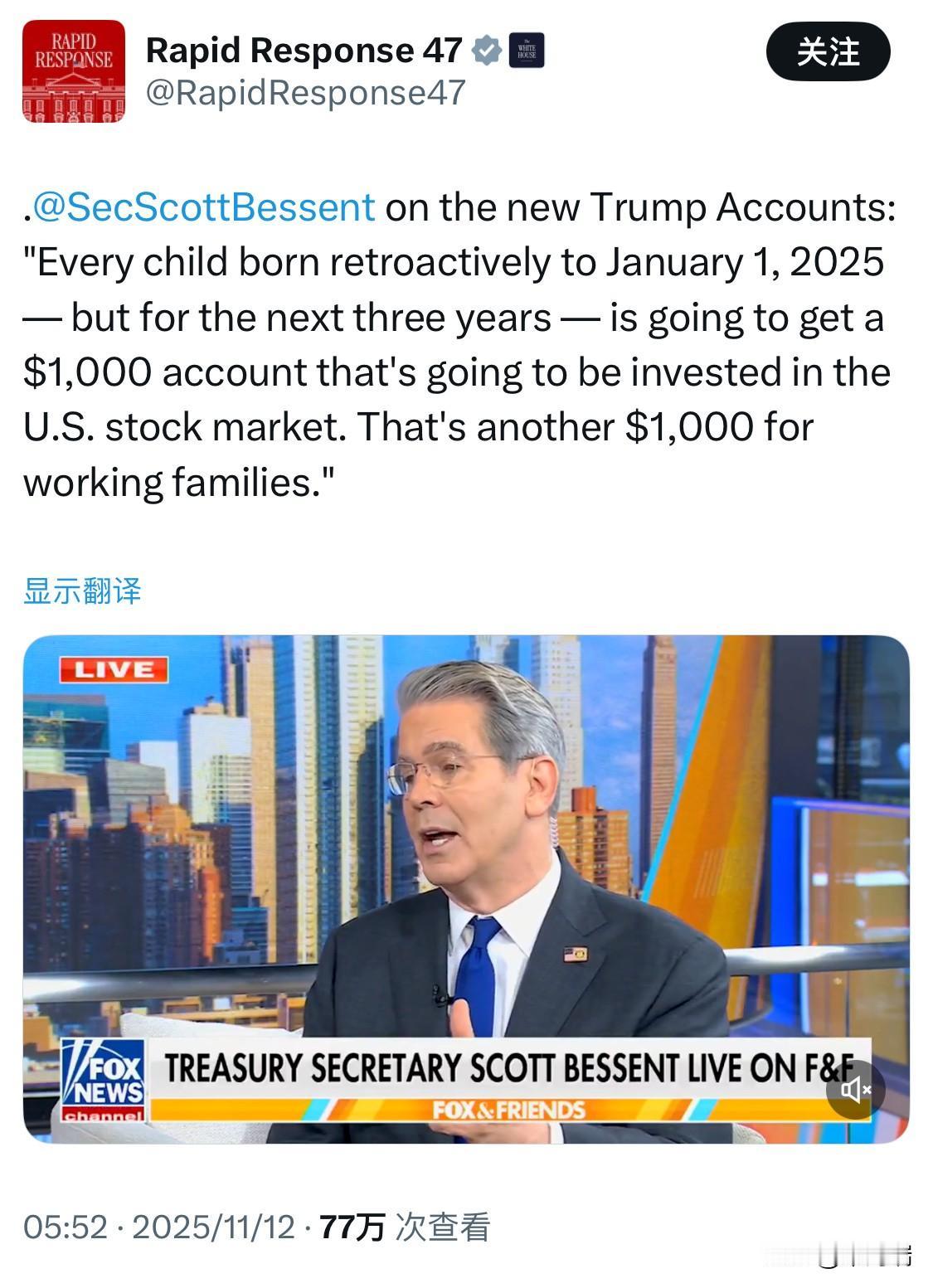Click the Fox & Friends banner strip
Screen dimensions: 933x1288
tap(508, 1110)
